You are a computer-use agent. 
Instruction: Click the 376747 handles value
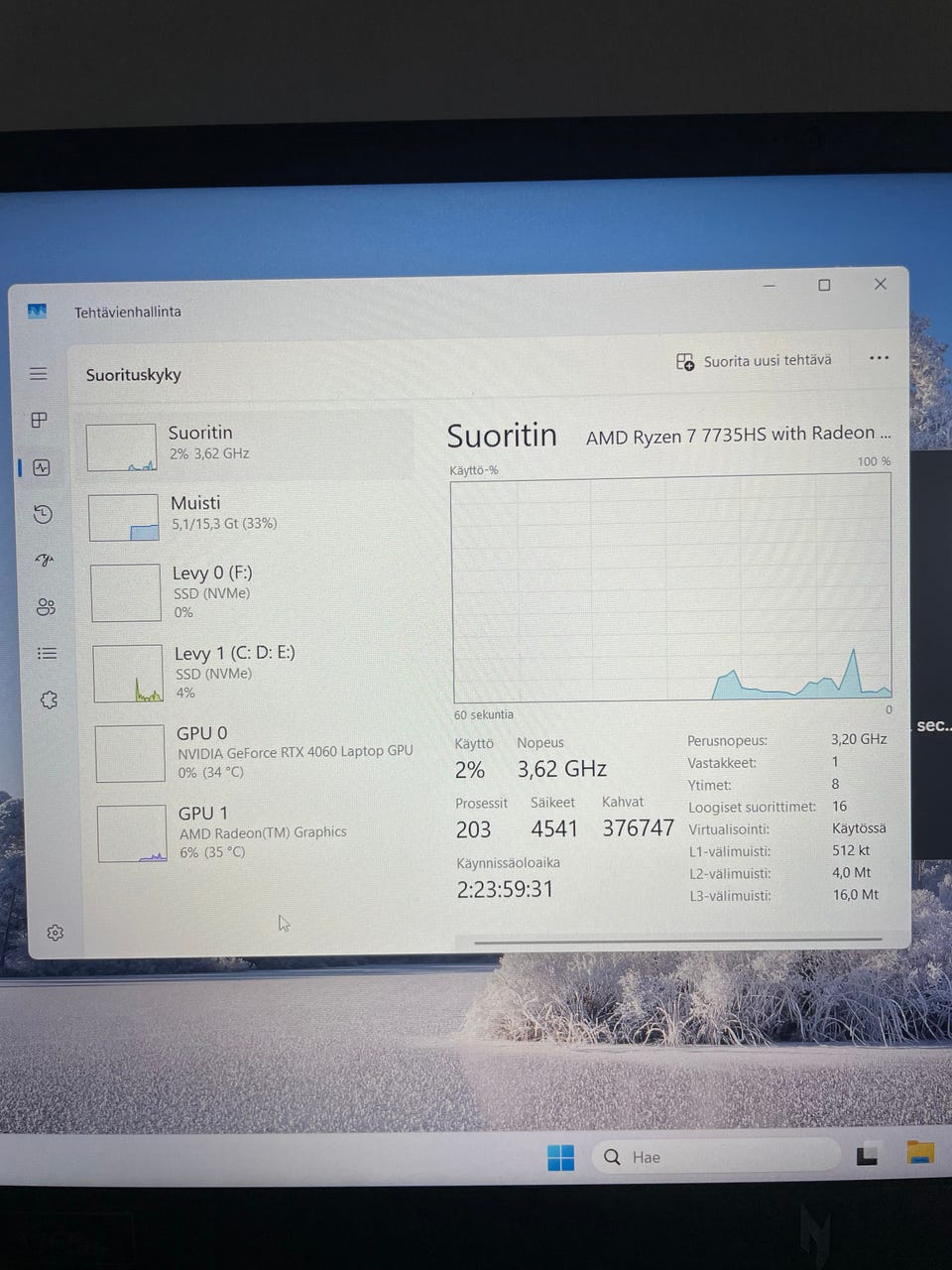639,827
